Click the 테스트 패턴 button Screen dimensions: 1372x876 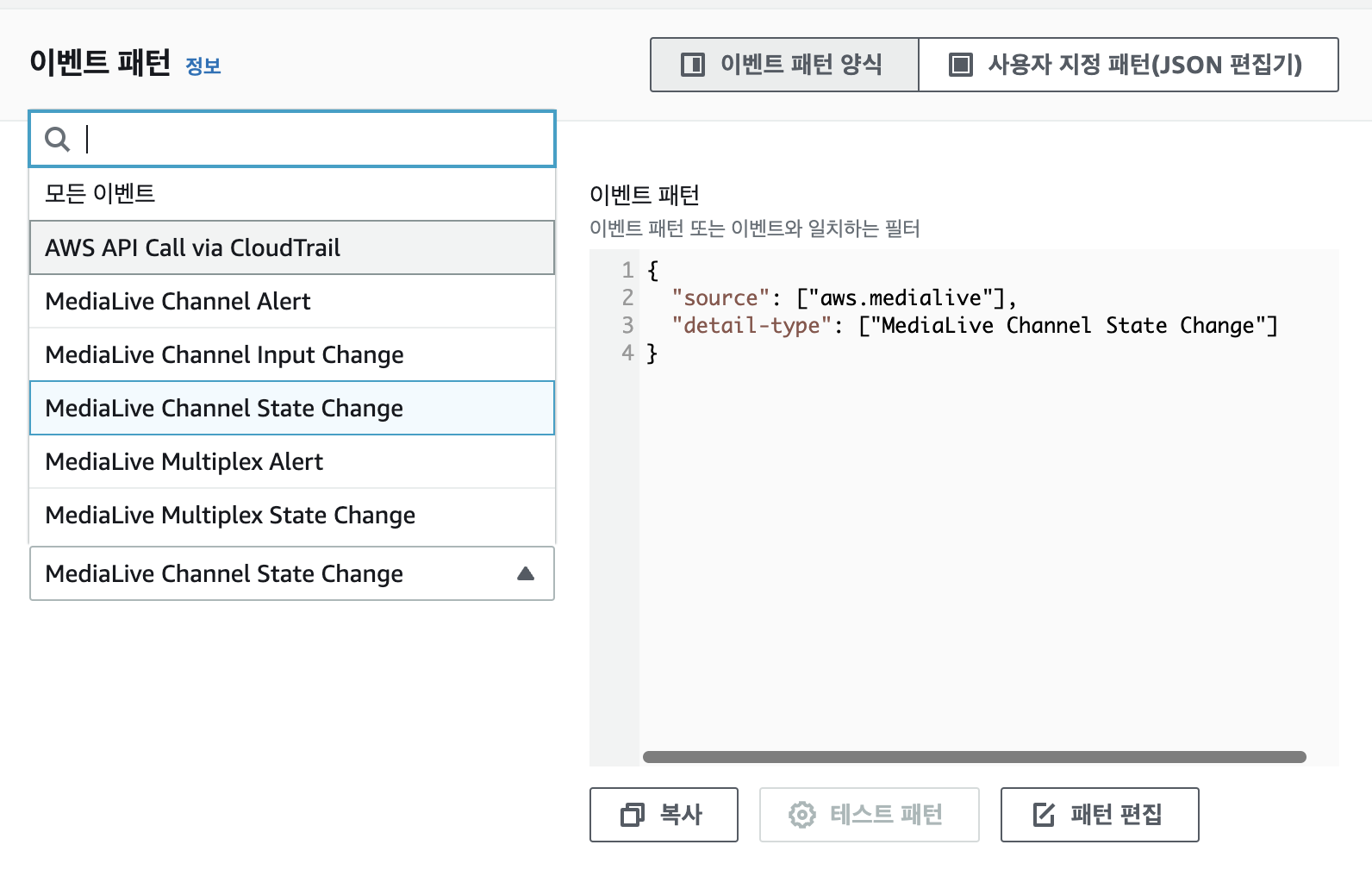[x=869, y=815]
